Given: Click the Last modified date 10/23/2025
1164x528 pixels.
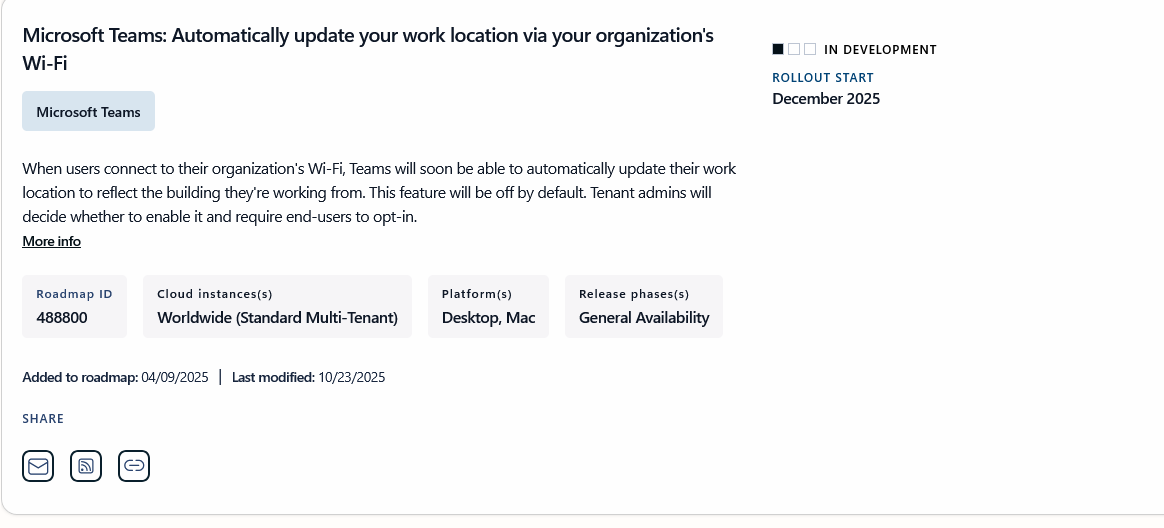Looking at the screenshot, I should (351, 378).
